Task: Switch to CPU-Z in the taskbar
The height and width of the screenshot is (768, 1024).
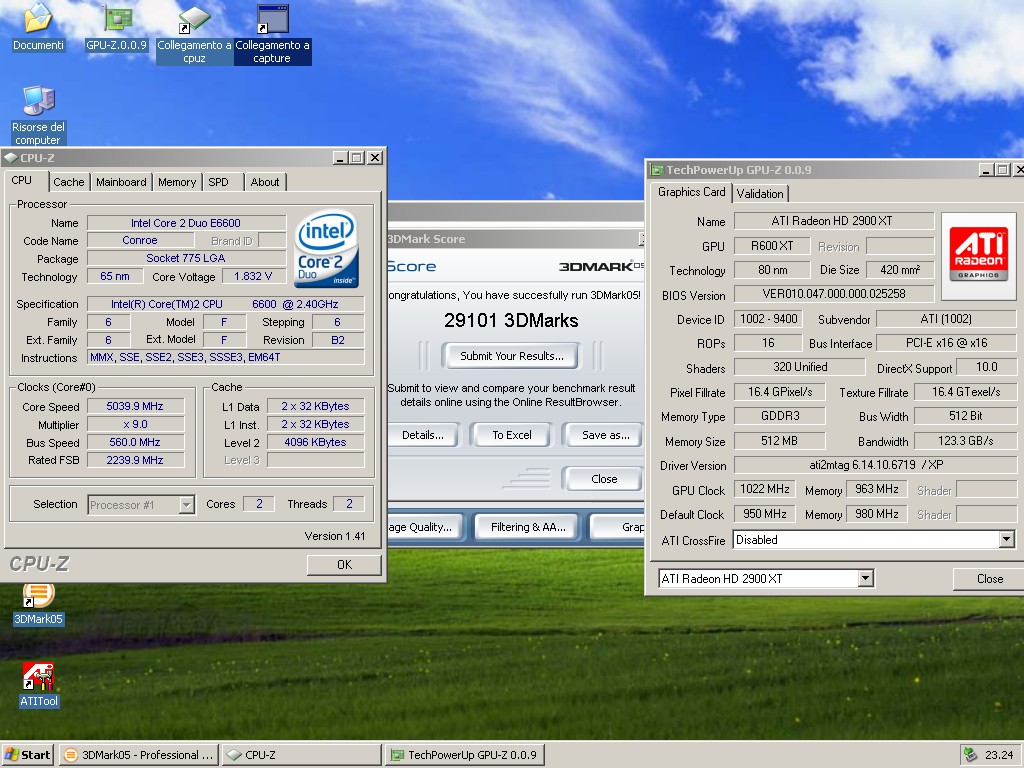Action: click(301, 755)
